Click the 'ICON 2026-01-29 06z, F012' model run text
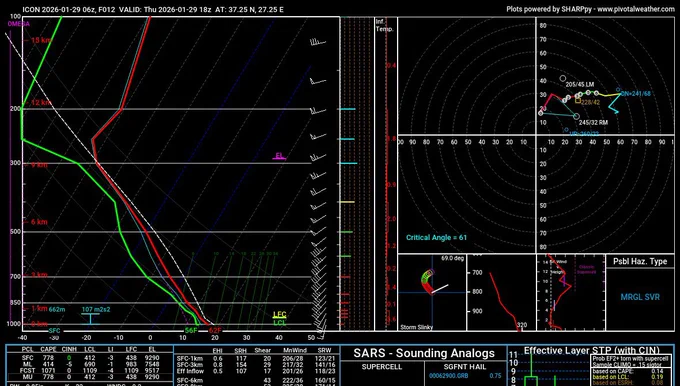 coord(69,9)
